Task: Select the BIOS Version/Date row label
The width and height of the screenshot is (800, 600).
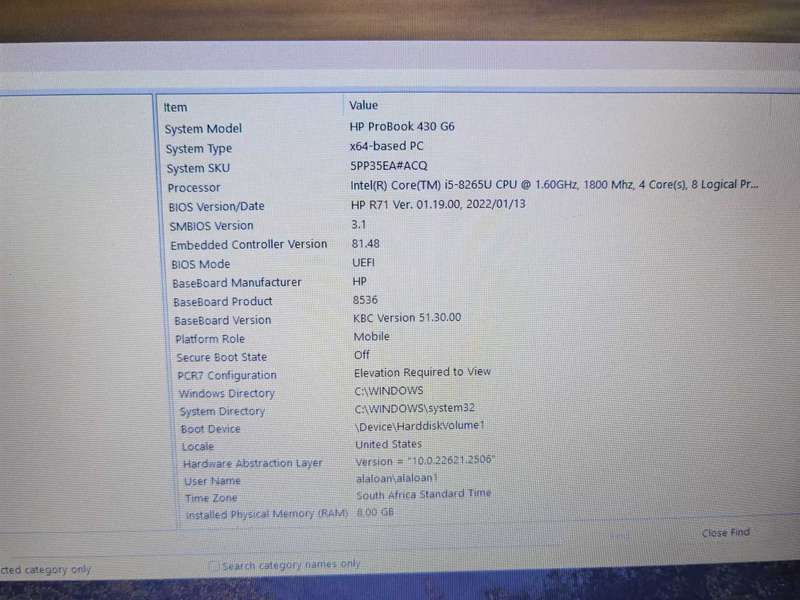Action: [x=216, y=207]
